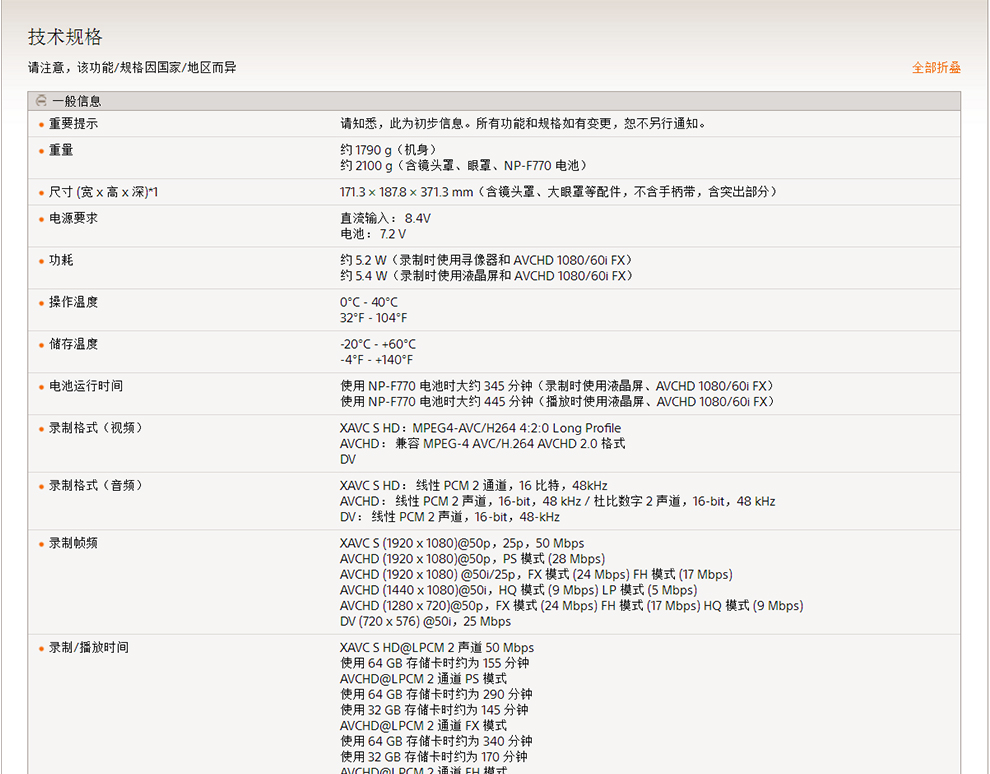Click the XAVC S (1920 x 1080)@50p line

[462, 543]
